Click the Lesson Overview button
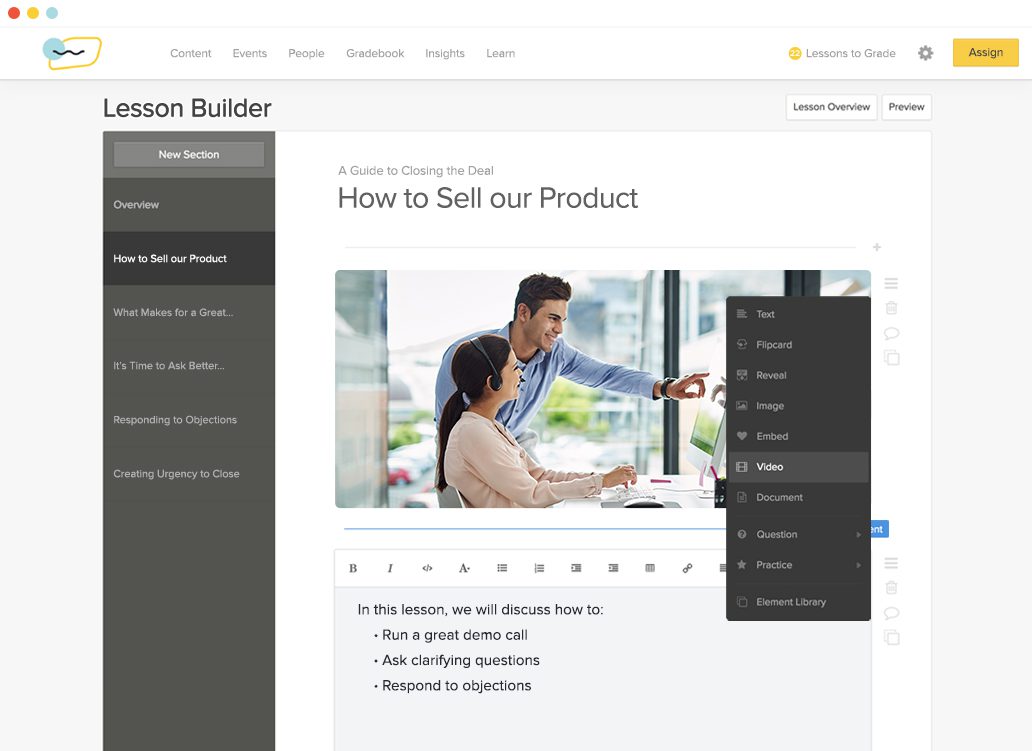Viewport: 1032px width, 751px height. [831, 107]
